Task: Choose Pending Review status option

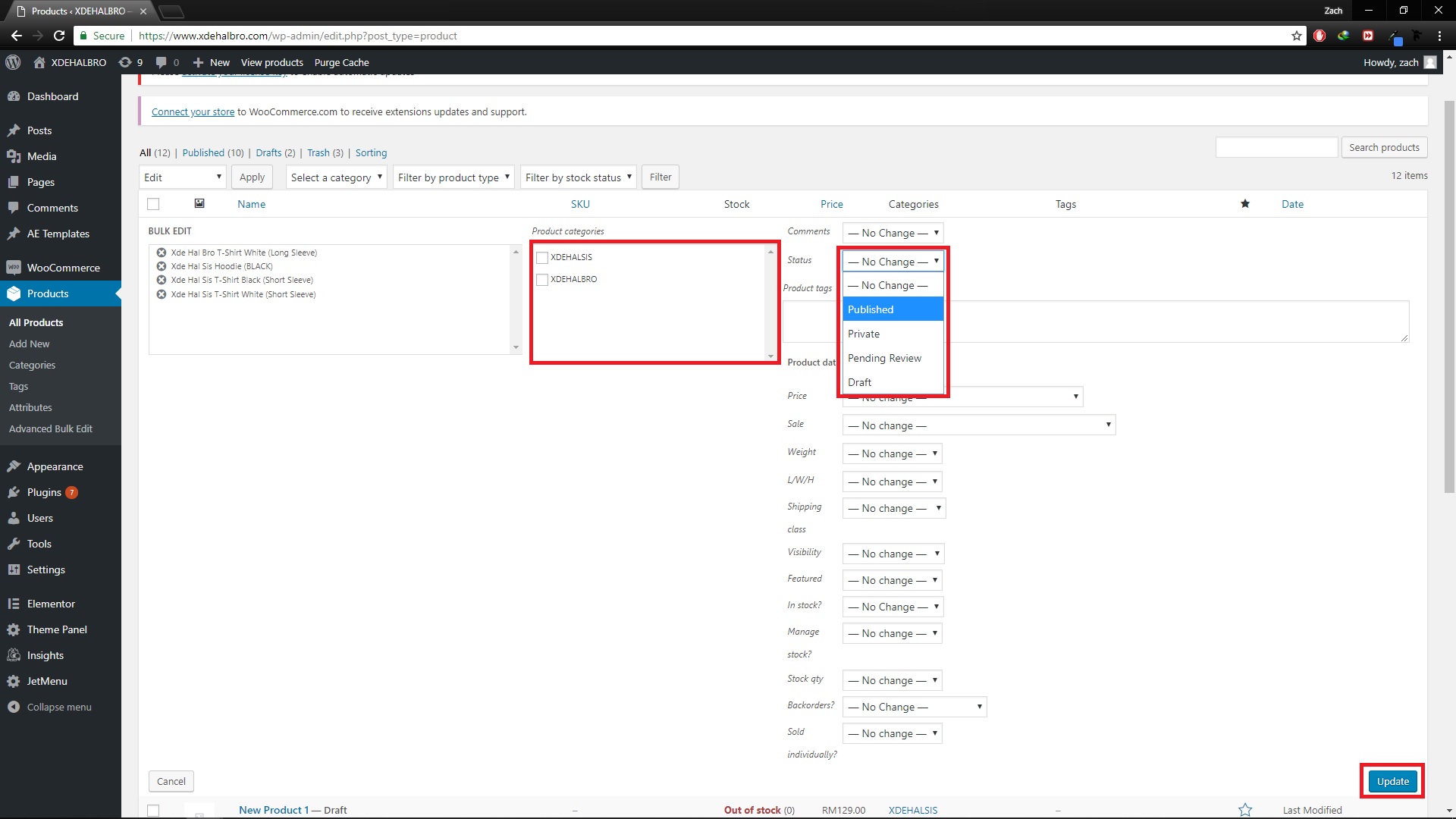Action: [893, 358]
